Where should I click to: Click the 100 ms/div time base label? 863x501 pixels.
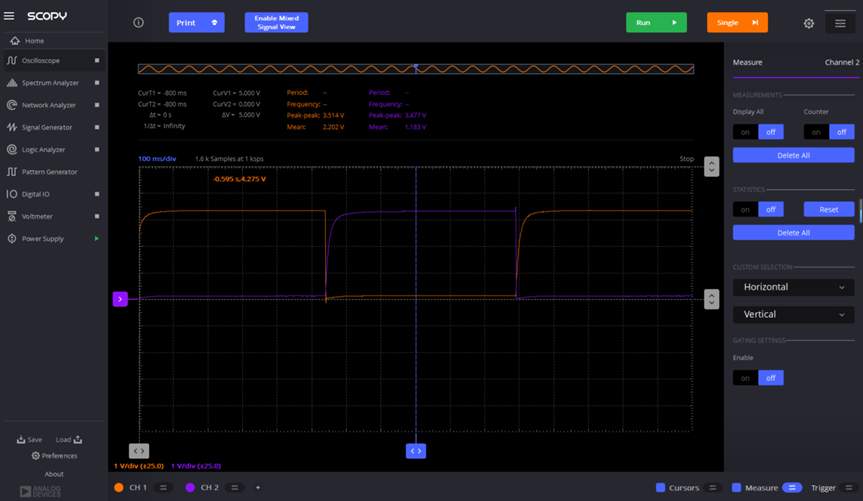(157, 159)
